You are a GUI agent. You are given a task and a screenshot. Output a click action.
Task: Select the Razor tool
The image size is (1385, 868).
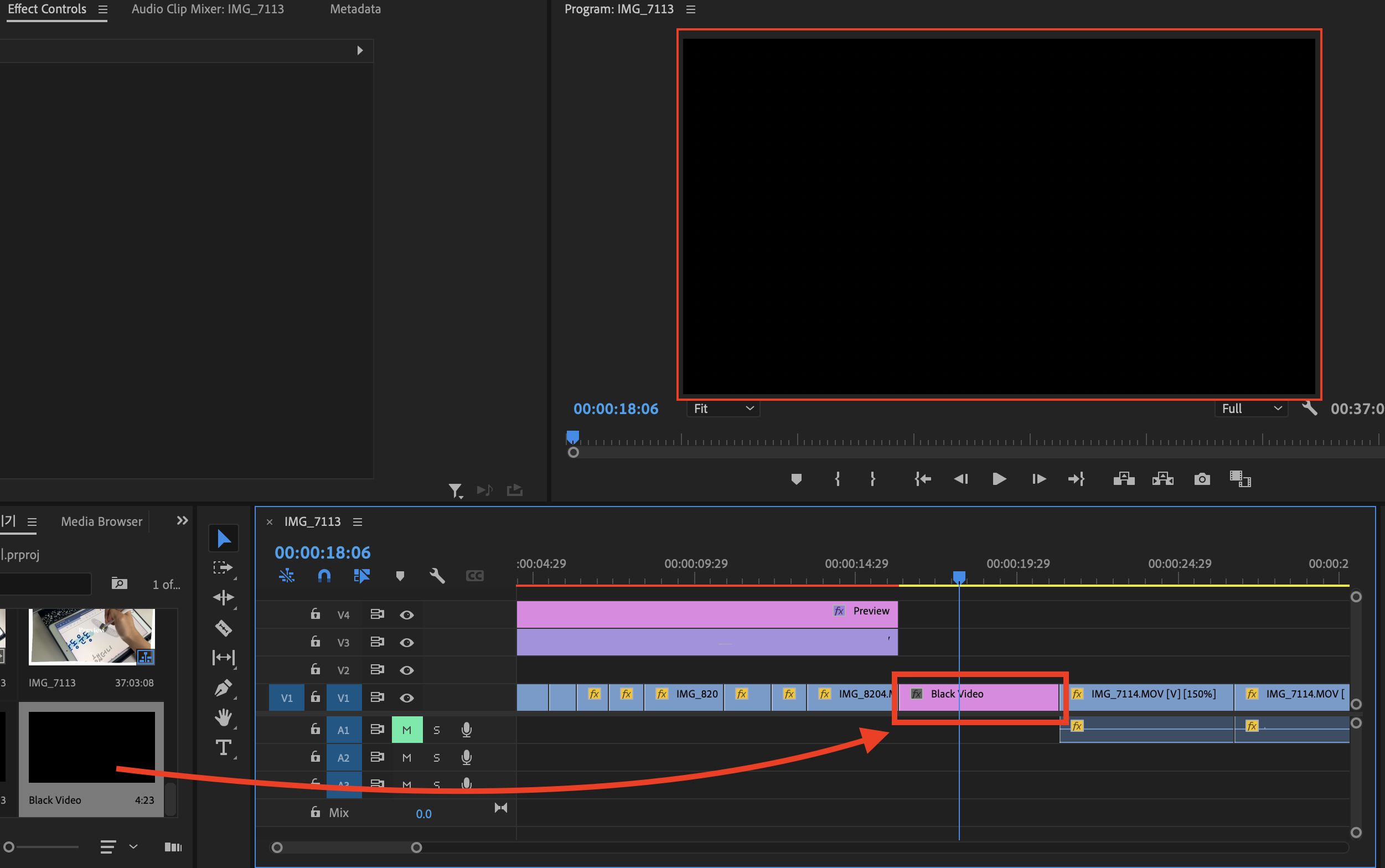[223, 627]
